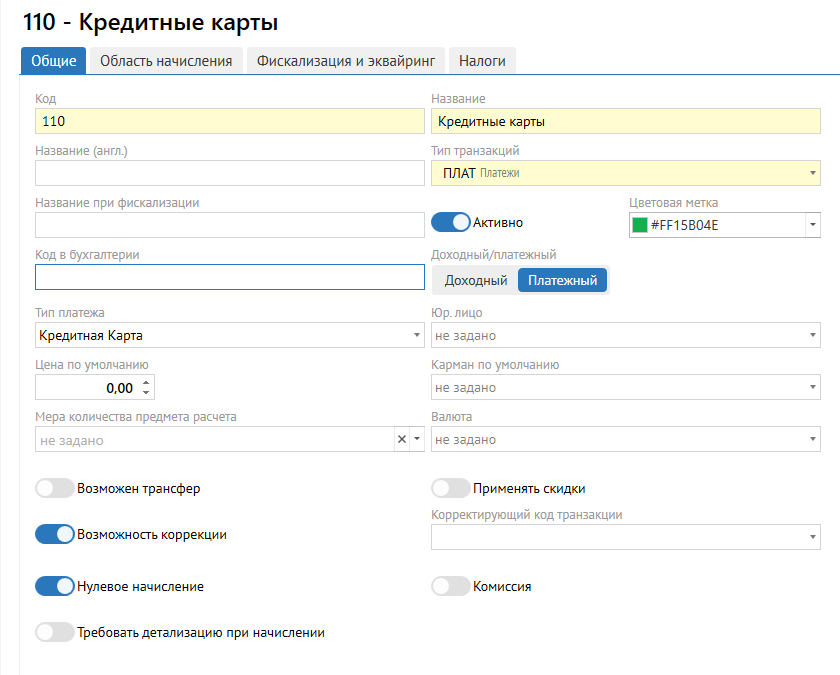Open the Фискализация и эквайринг tab
Viewport: 840px width, 675px height.
pyautogui.click(x=345, y=61)
